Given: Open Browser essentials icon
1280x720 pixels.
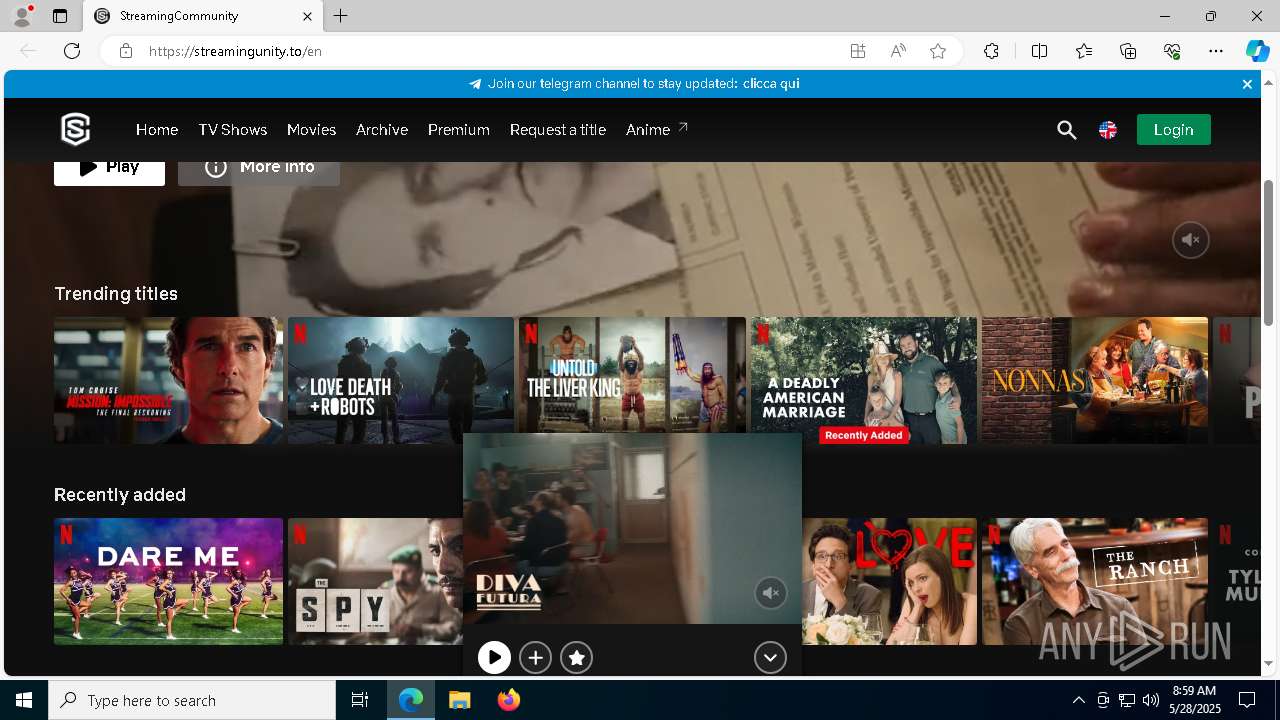Looking at the screenshot, I should [x=1172, y=51].
